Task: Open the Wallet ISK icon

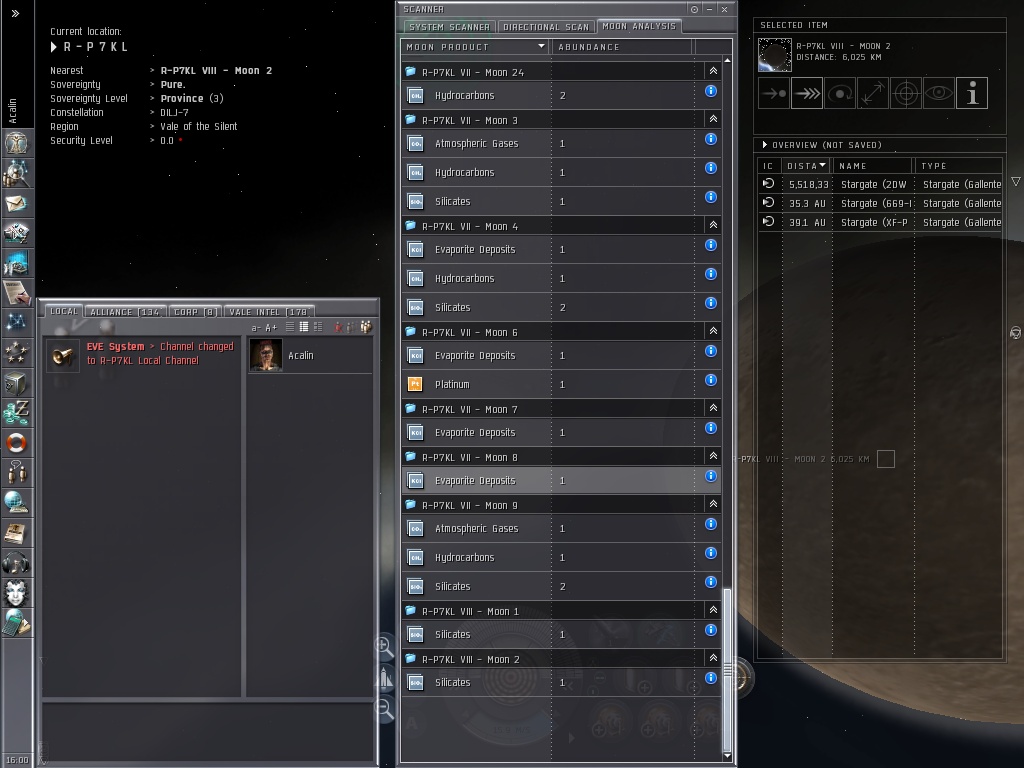Action: tap(16, 413)
